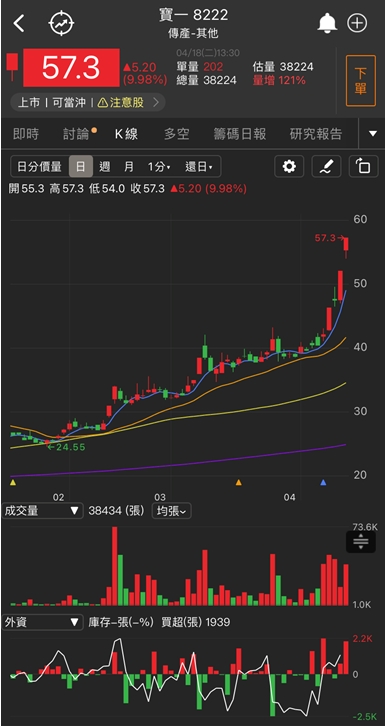
Task: Open the 均張 dropdown
Action: pos(171,511)
